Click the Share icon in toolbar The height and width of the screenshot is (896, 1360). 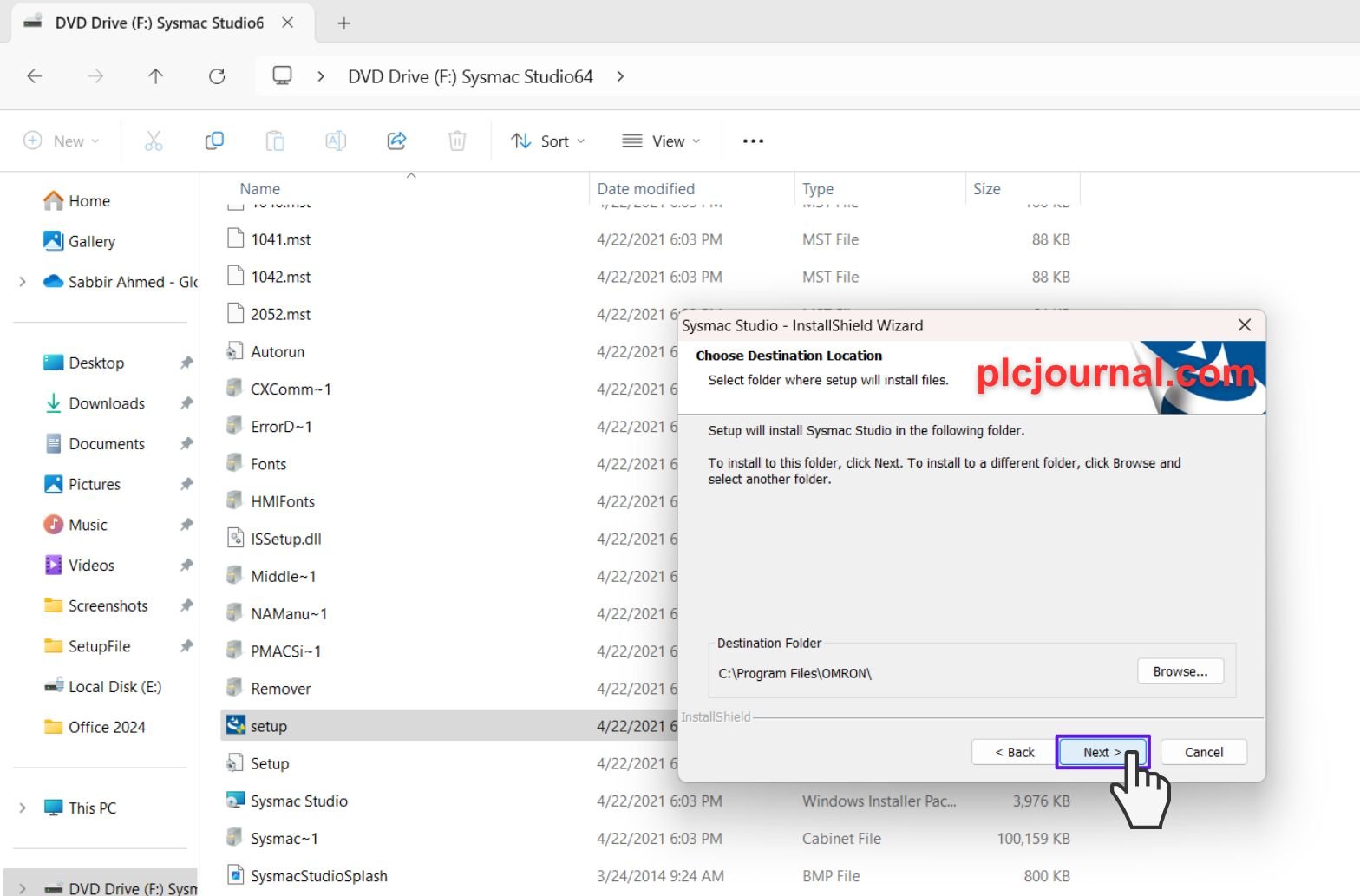point(396,141)
